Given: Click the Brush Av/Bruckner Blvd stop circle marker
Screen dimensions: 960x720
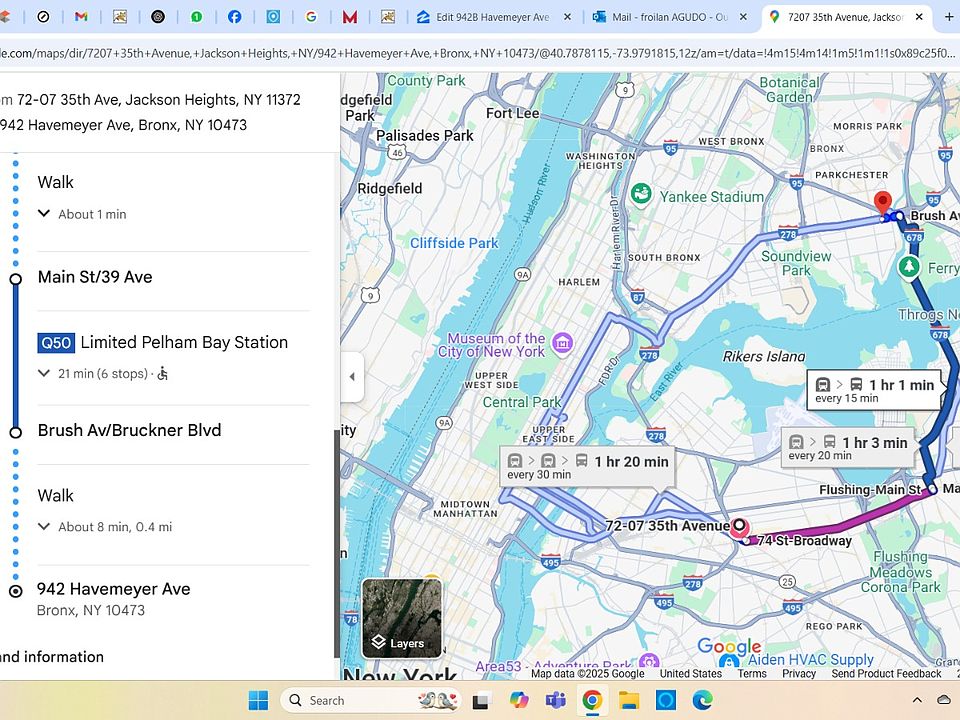Looking at the screenshot, I should click(16, 432).
